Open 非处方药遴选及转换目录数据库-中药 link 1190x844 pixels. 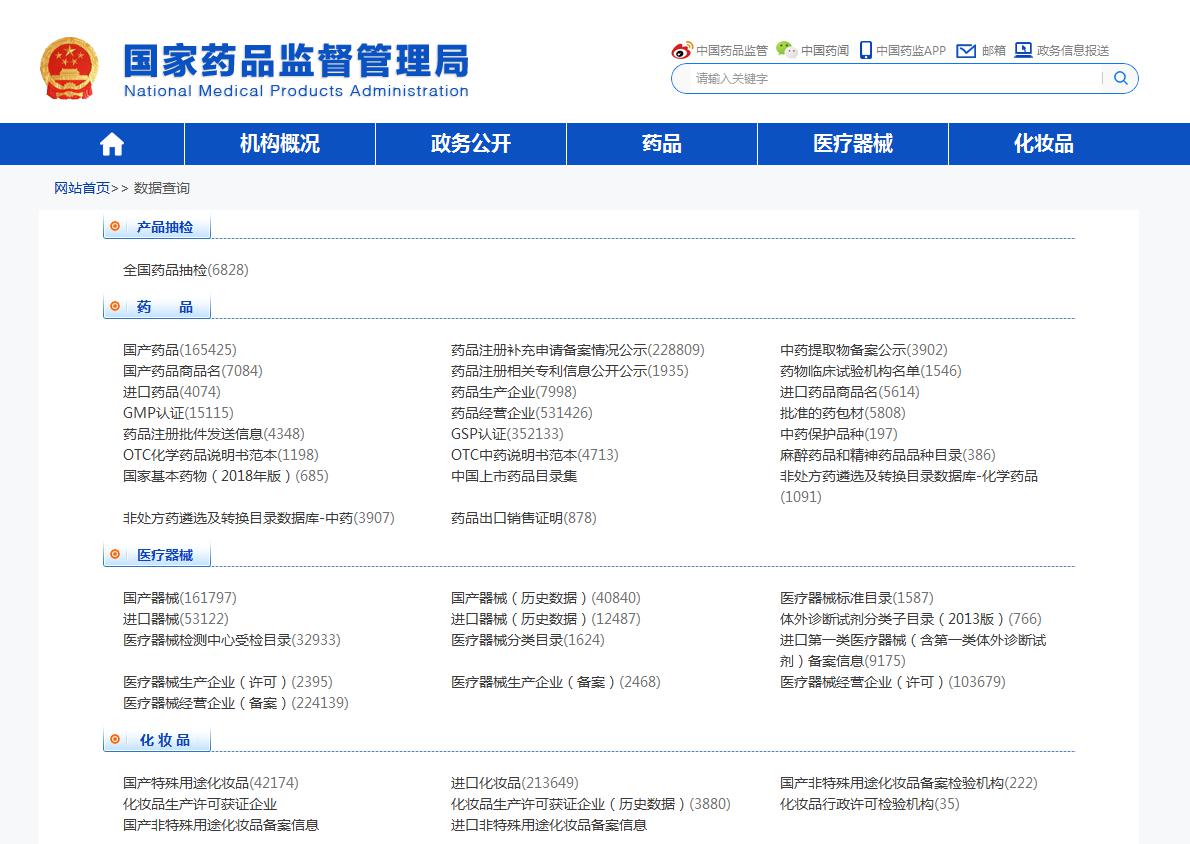(x=259, y=518)
